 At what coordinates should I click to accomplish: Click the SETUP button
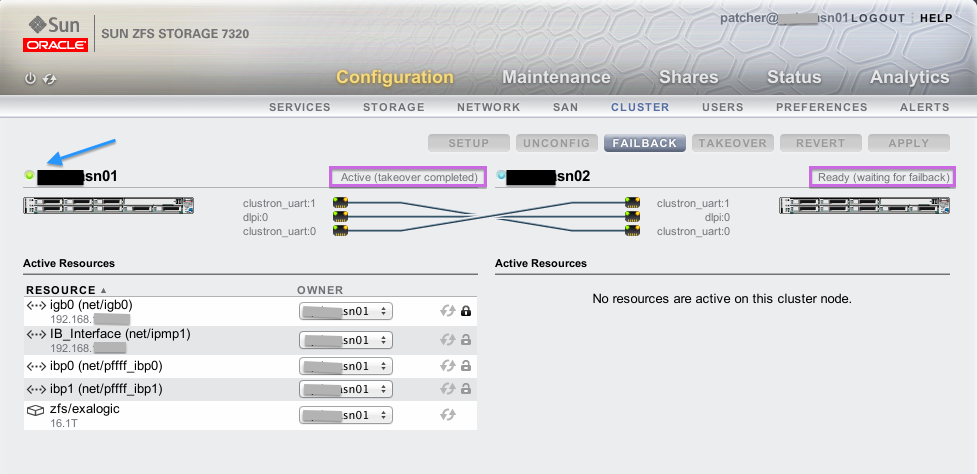[x=469, y=143]
